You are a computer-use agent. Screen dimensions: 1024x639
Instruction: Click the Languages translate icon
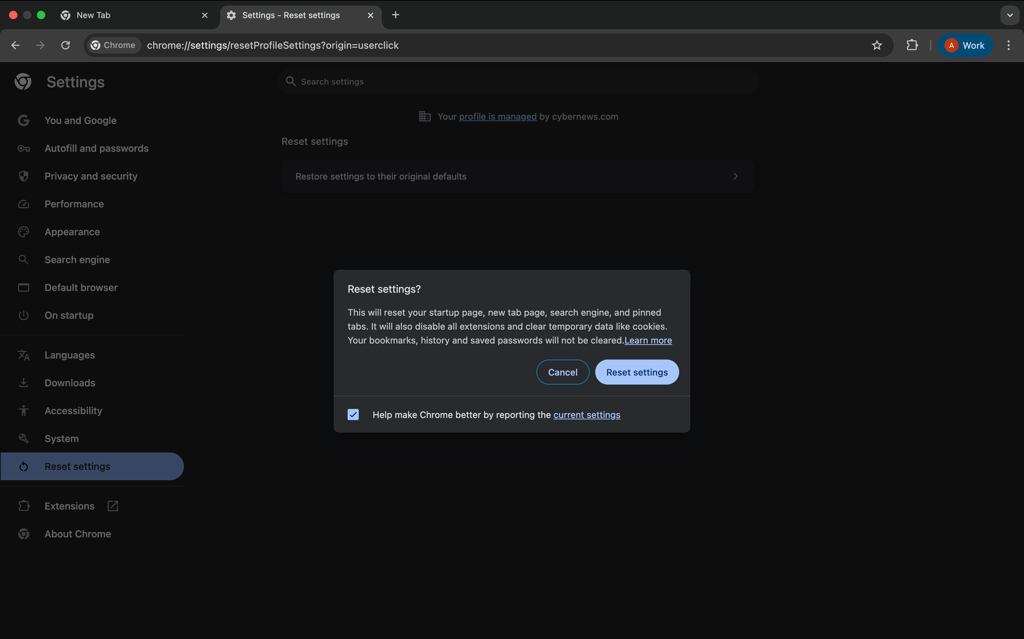click(x=24, y=355)
